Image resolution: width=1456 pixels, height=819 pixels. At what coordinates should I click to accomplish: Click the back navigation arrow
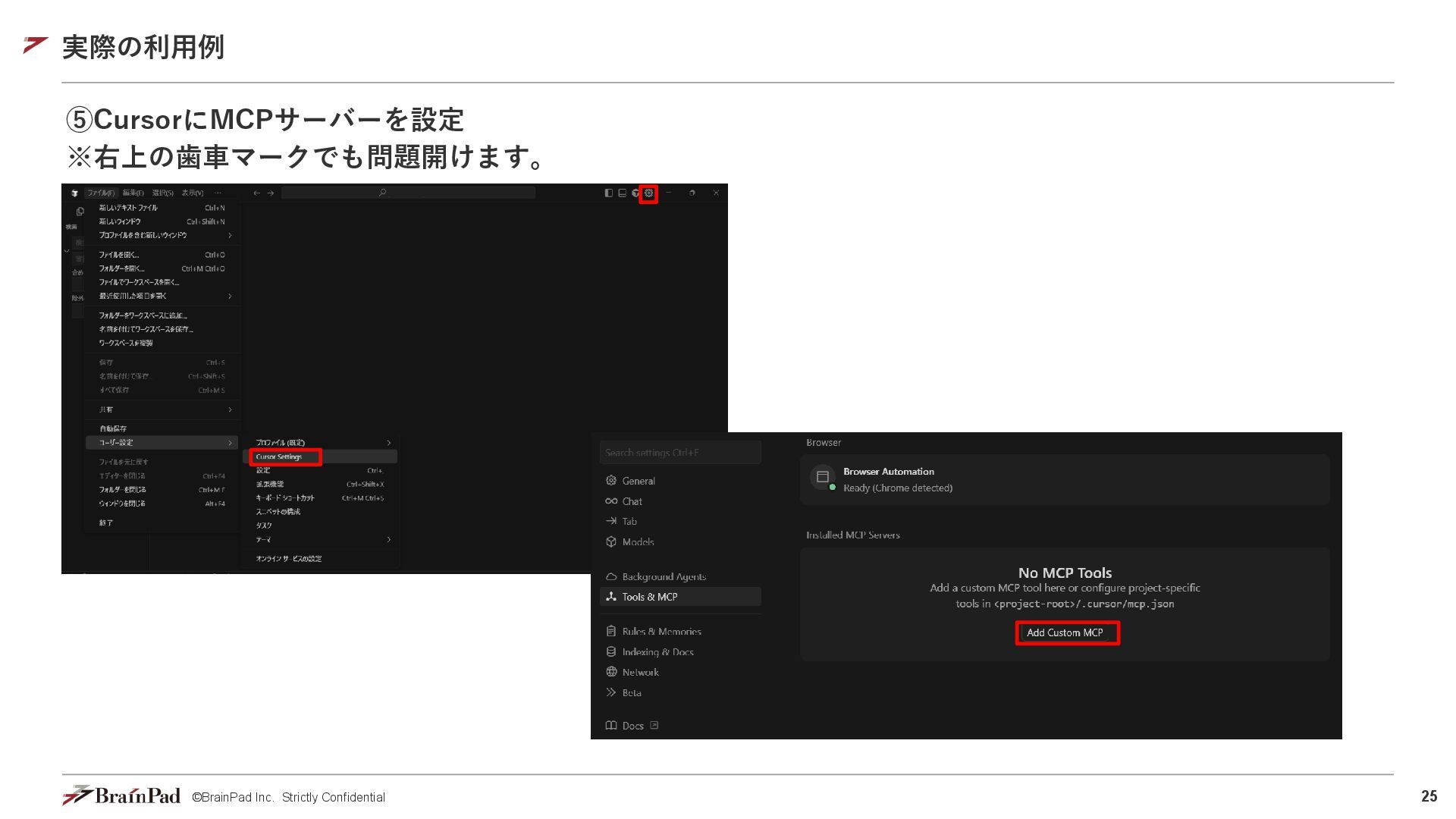(x=256, y=193)
